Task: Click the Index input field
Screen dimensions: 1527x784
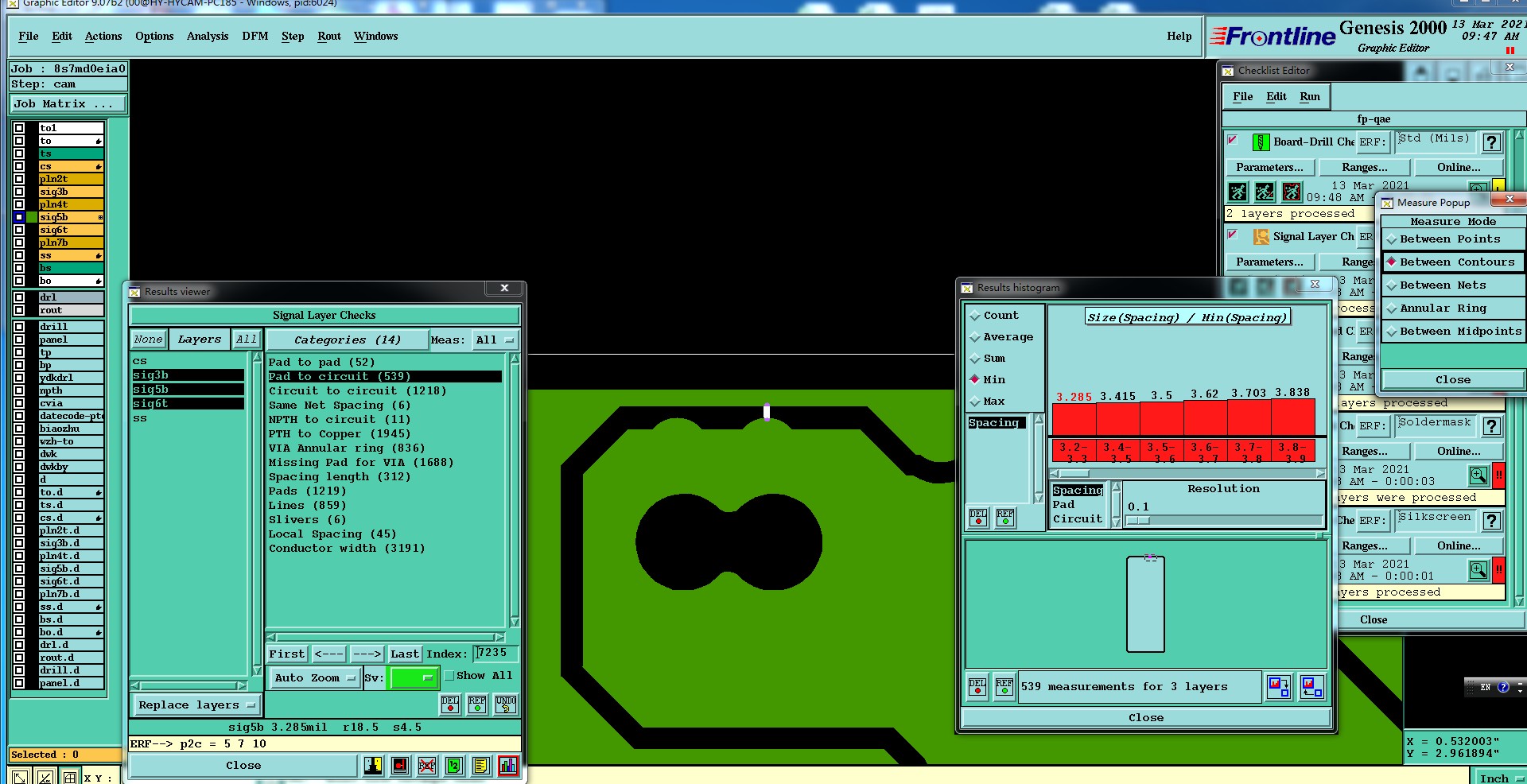Action: [x=496, y=654]
